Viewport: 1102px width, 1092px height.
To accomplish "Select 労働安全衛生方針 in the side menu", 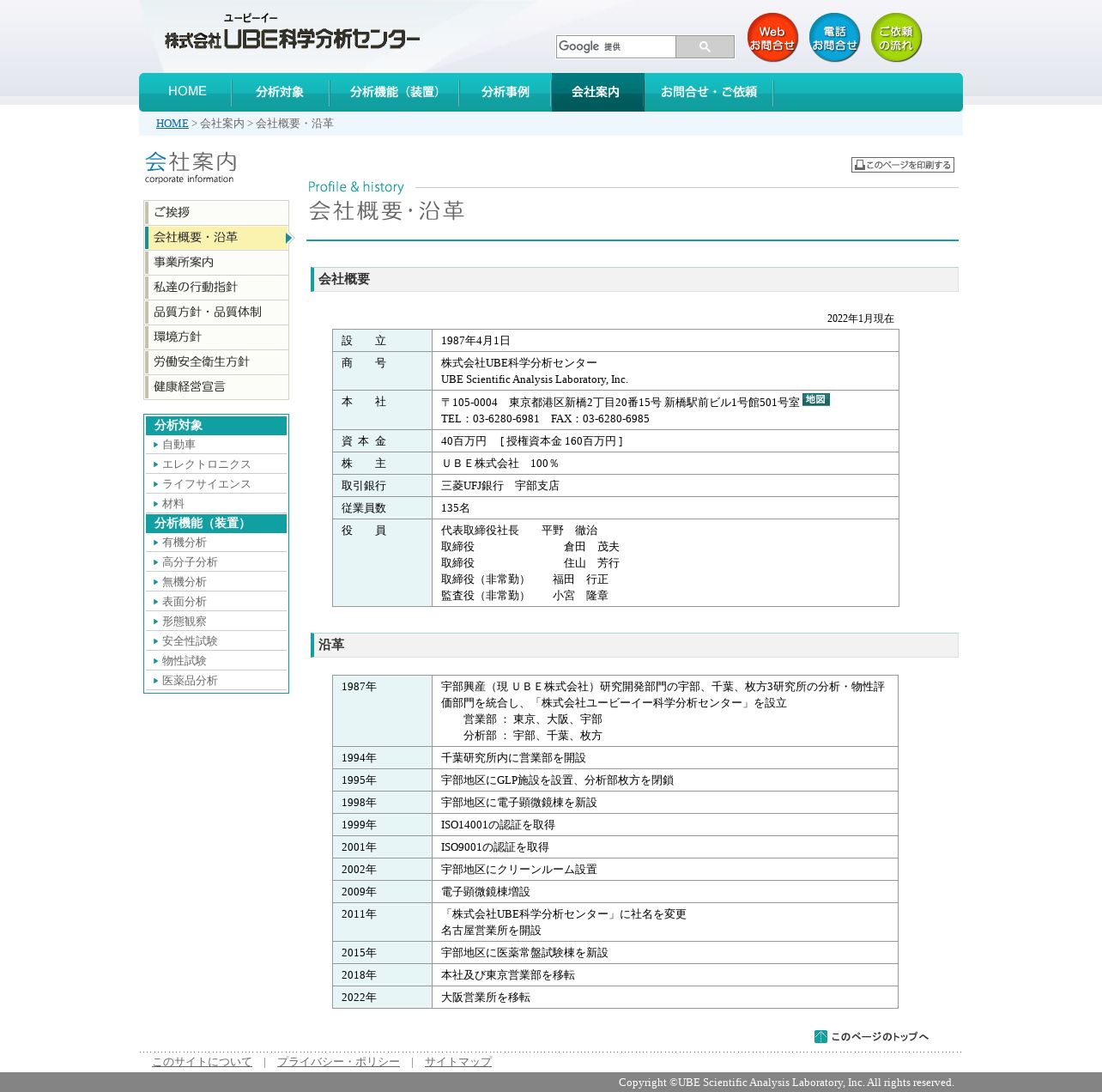I will [216, 362].
